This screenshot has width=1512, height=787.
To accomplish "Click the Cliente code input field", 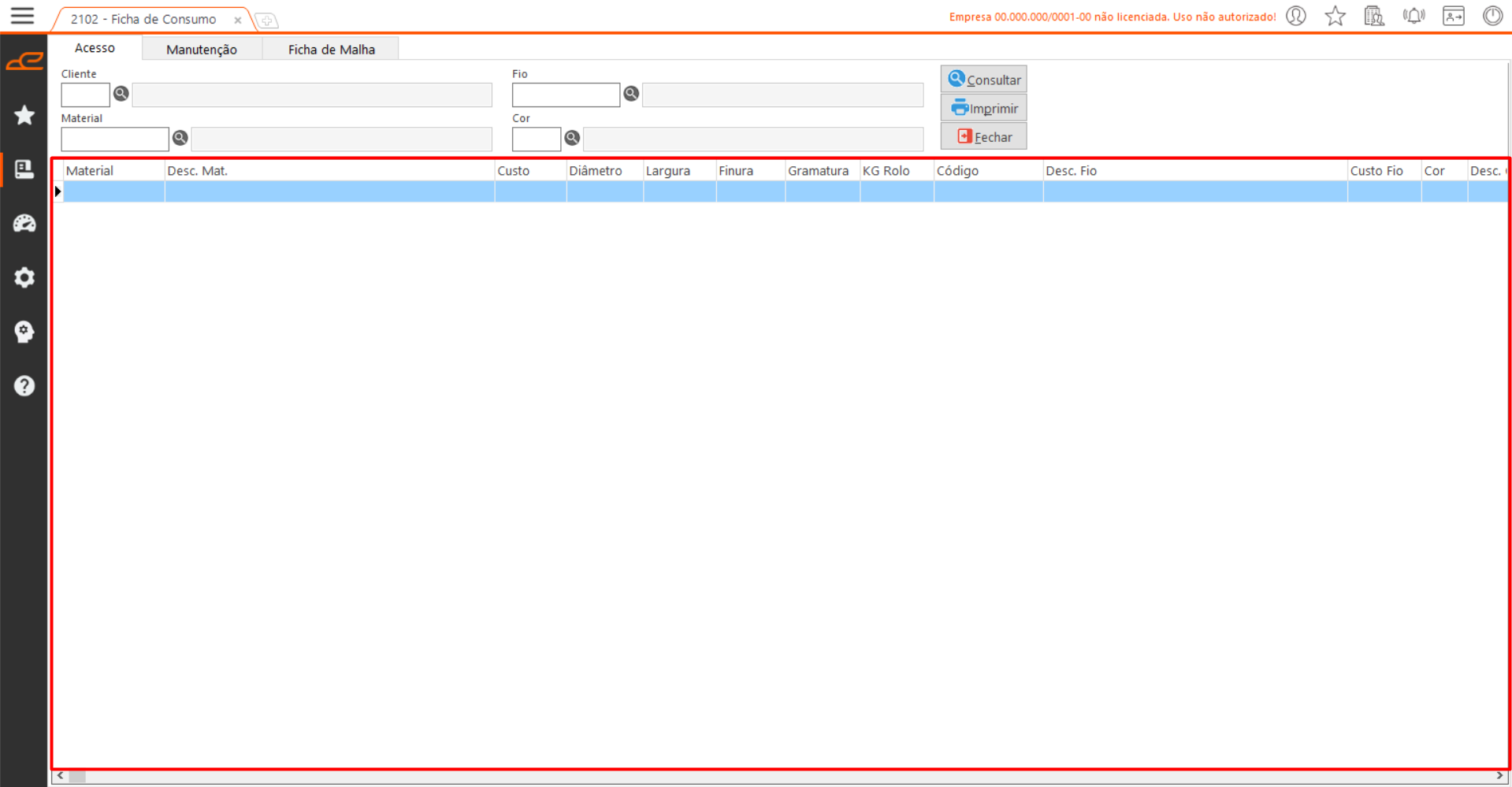I will point(85,95).
